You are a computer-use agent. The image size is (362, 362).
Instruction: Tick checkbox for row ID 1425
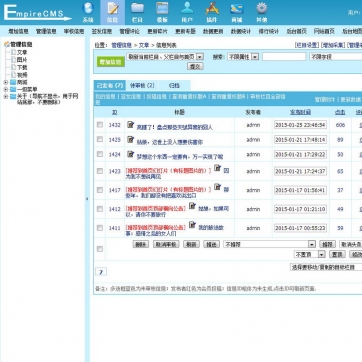[x=100, y=139]
